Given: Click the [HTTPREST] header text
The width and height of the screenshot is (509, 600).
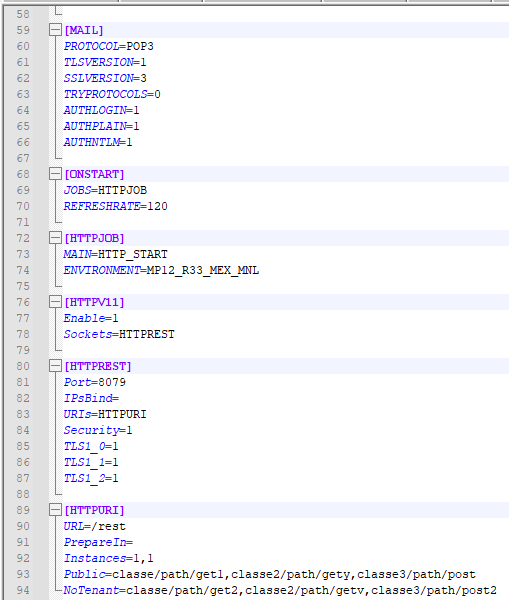Looking at the screenshot, I should coord(98,366).
